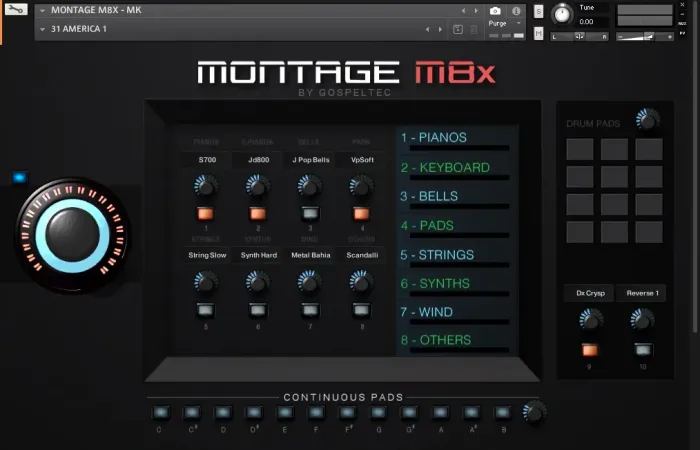Open the instrument info icon
The image size is (700, 450).
click(516, 11)
